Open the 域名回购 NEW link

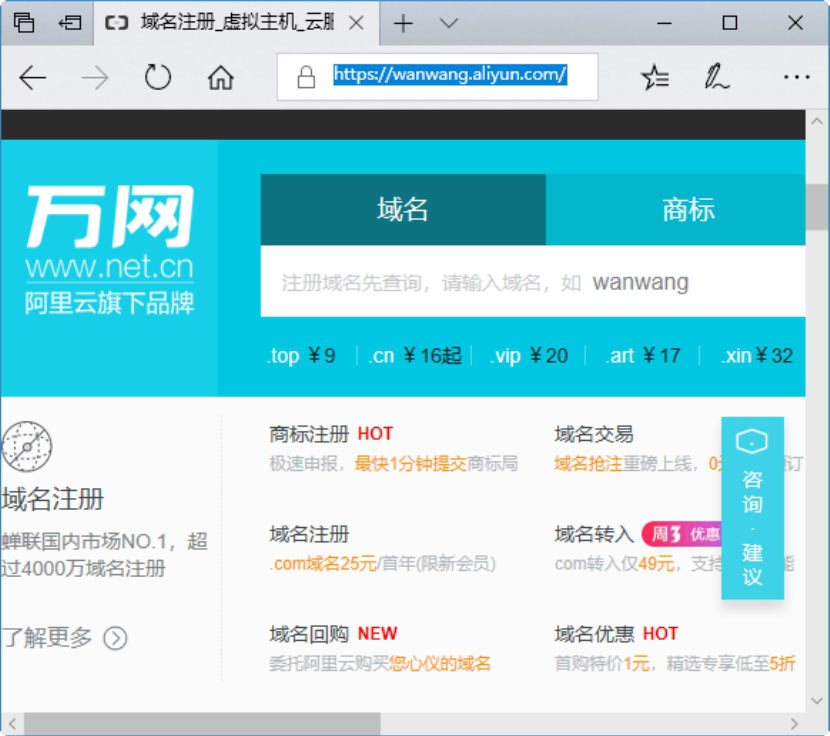[x=333, y=634]
